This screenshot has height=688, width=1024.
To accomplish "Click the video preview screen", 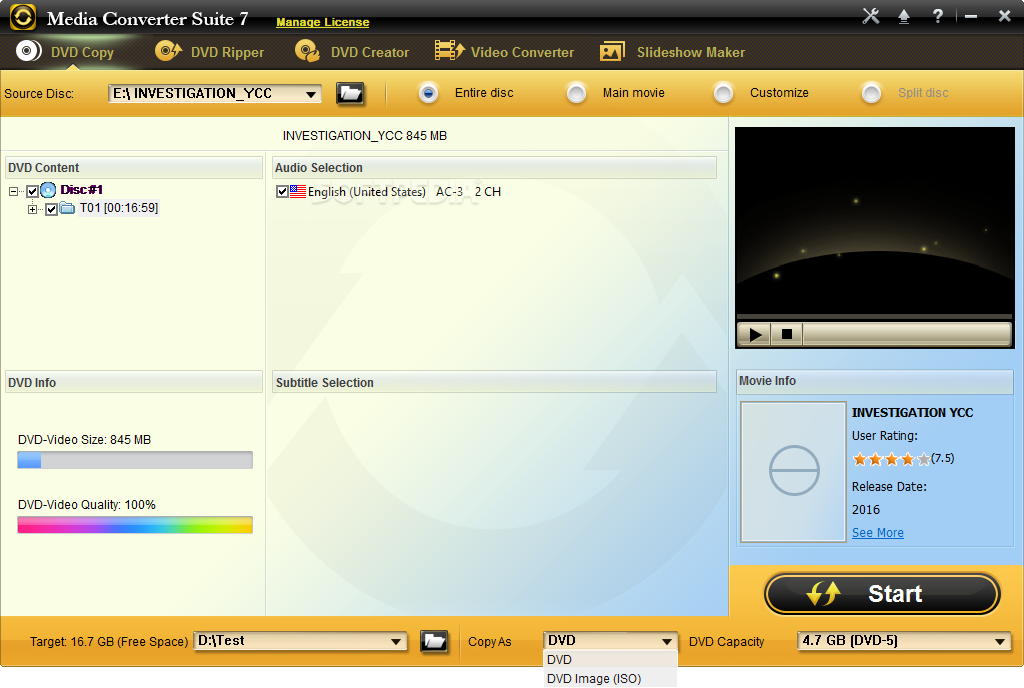I will 874,221.
